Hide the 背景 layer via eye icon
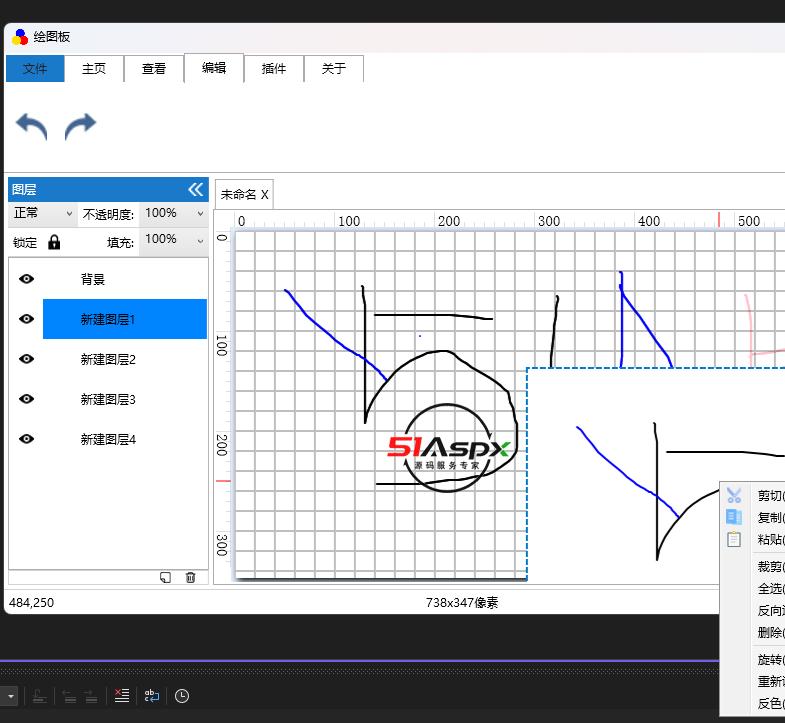The width and height of the screenshot is (785, 723). 26,279
